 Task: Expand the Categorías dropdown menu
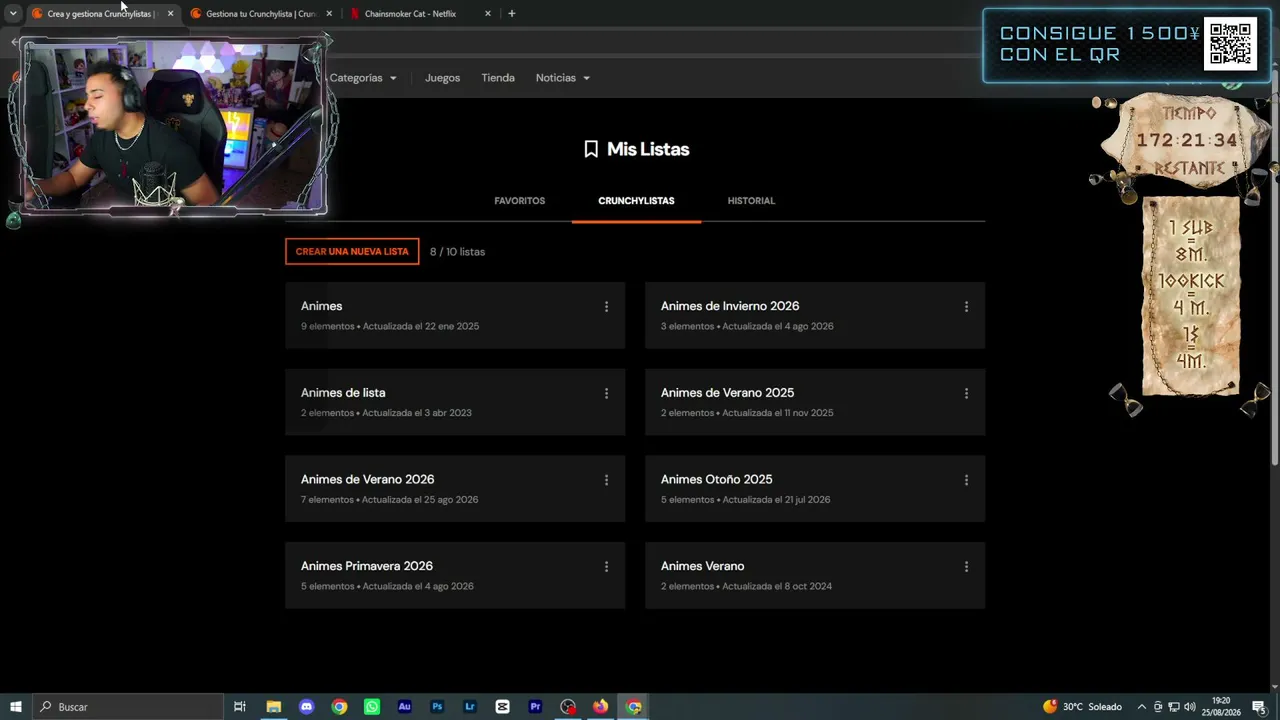coord(363,78)
